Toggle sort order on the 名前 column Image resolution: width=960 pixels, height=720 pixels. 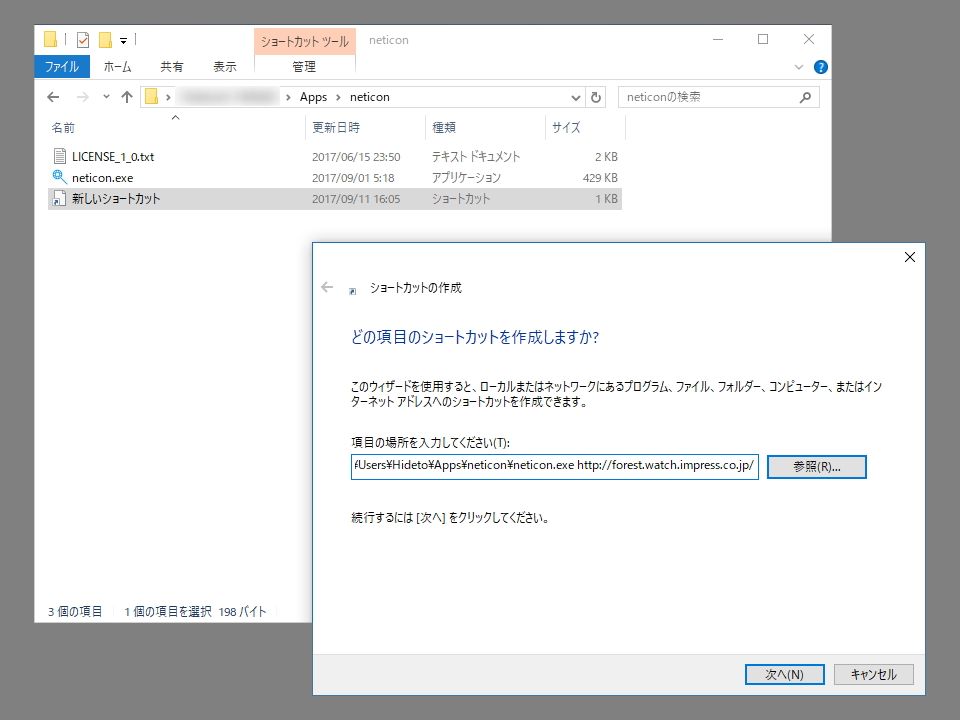(x=62, y=127)
